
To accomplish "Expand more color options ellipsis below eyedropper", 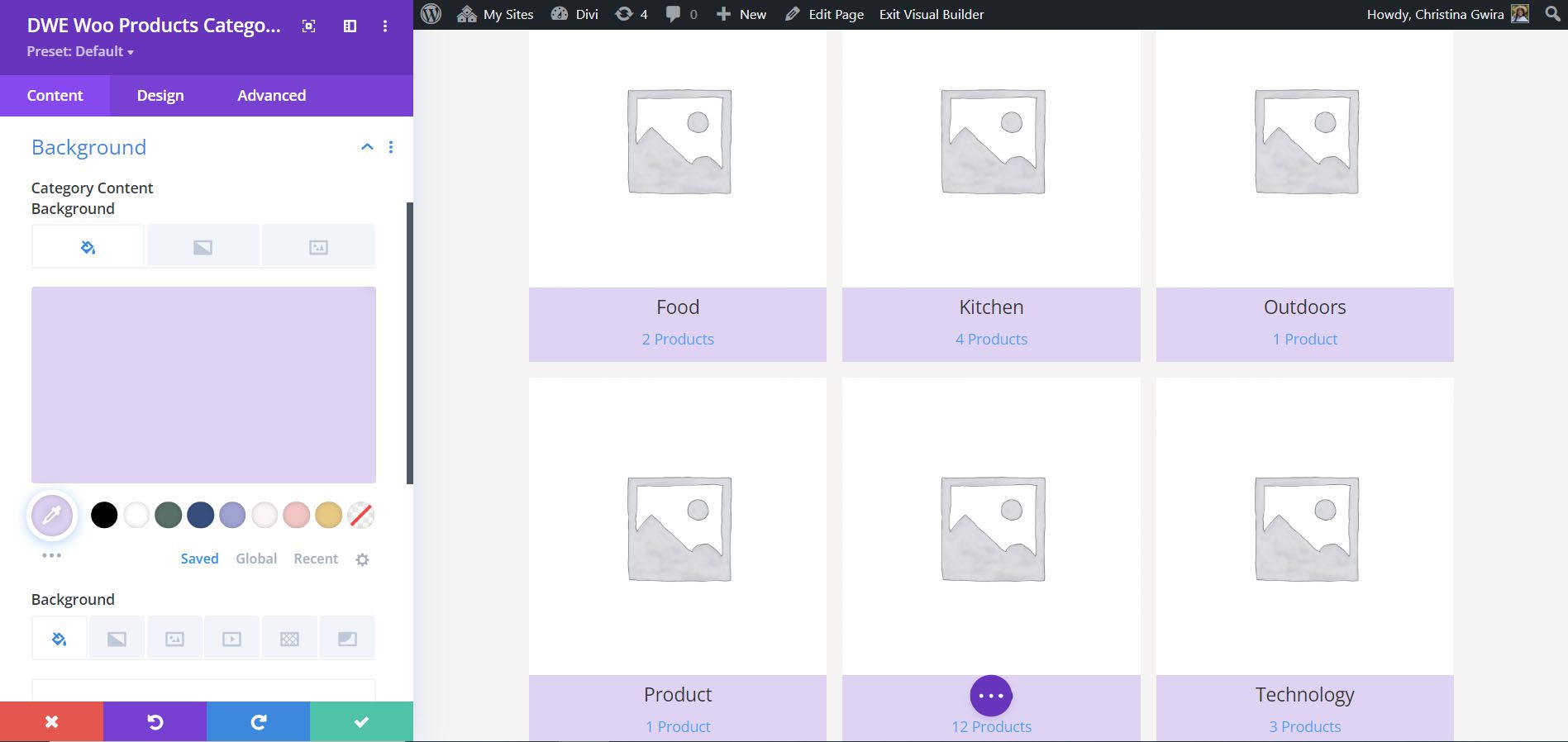I will point(51,555).
